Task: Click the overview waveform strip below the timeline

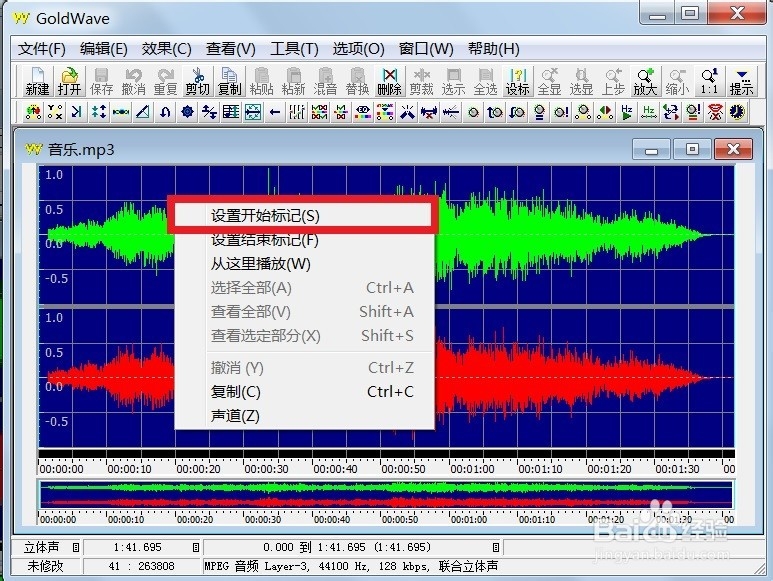Action: (x=386, y=495)
